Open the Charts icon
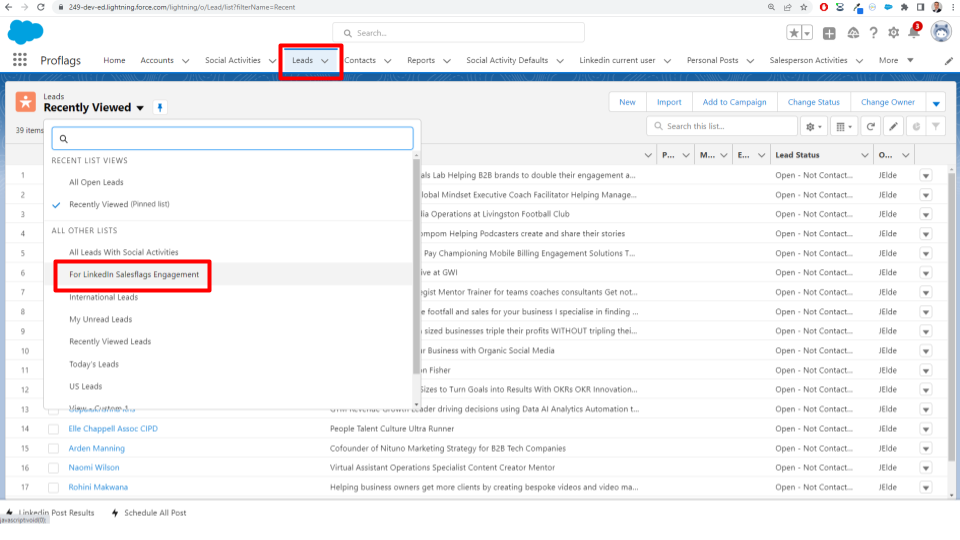The height and width of the screenshot is (540, 960). tap(916, 127)
